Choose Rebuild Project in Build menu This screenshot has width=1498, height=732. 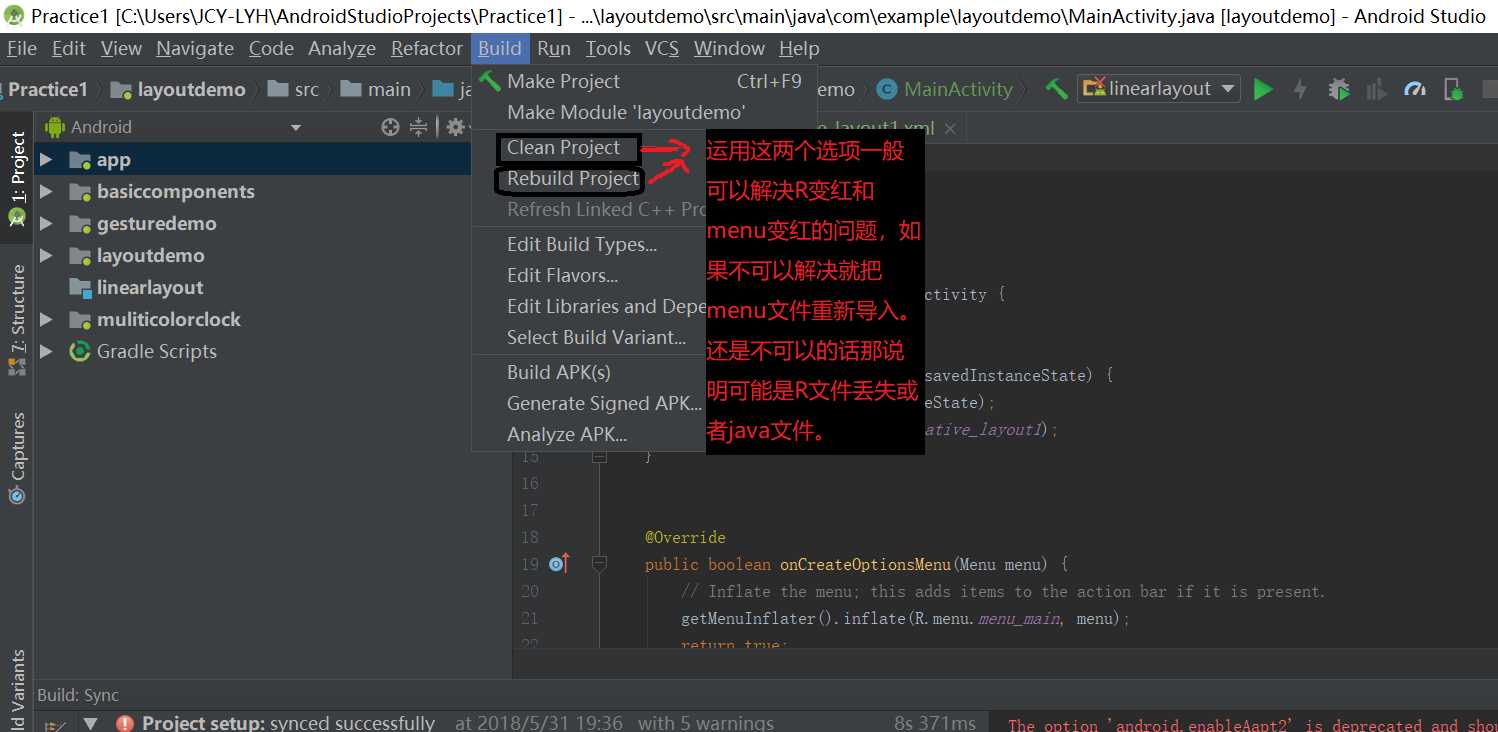coord(573,179)
